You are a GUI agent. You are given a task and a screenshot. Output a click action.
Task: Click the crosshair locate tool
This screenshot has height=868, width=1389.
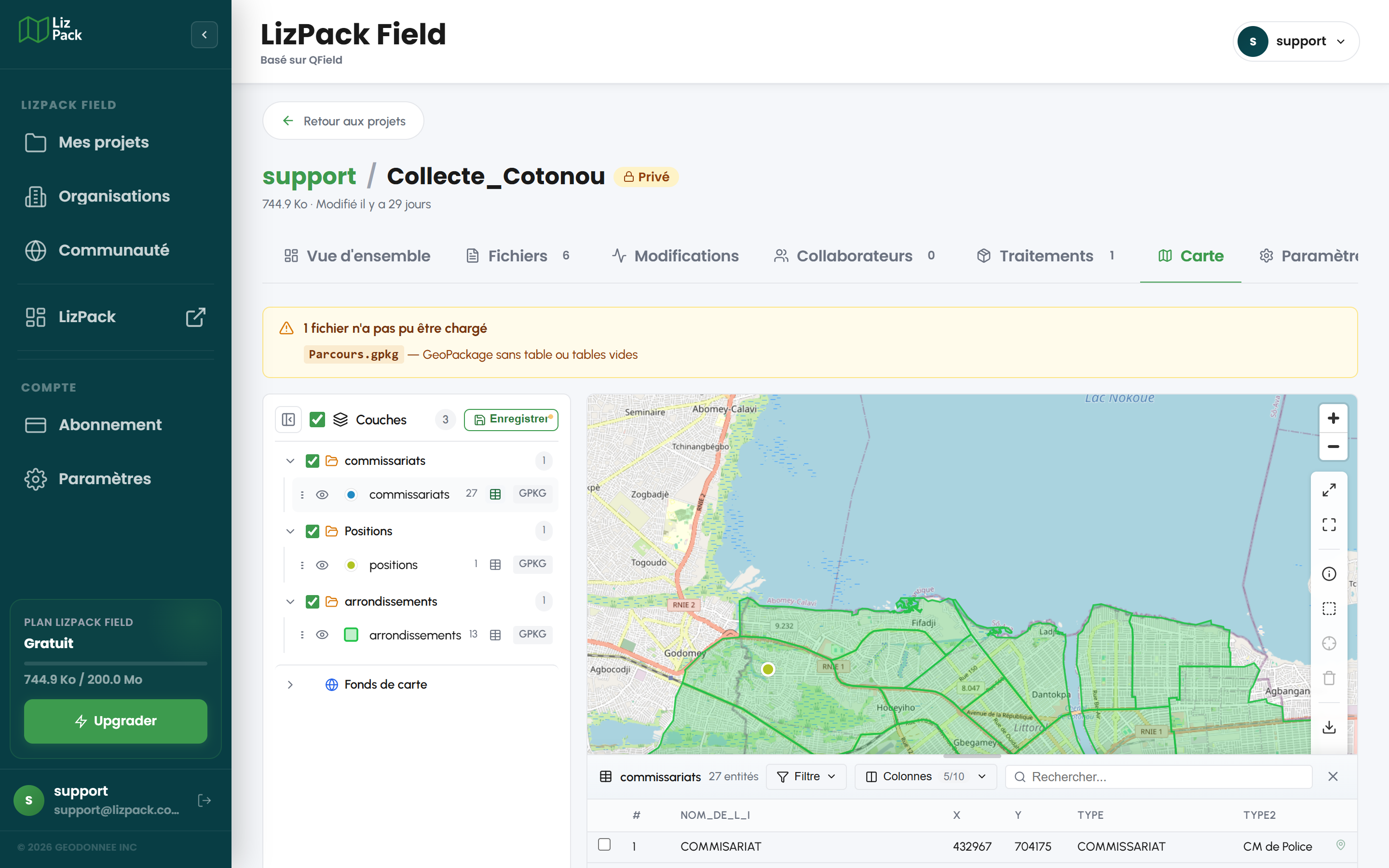tap(1329, 644)
